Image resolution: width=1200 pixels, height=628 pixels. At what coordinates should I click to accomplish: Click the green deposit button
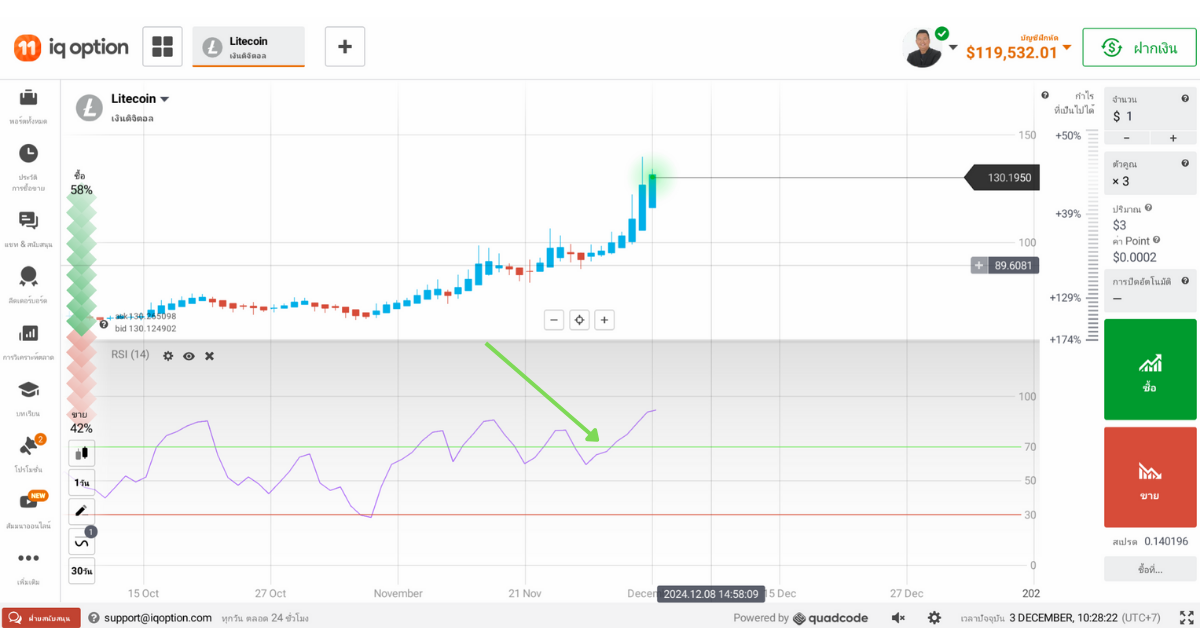[x=1139, y=47]
